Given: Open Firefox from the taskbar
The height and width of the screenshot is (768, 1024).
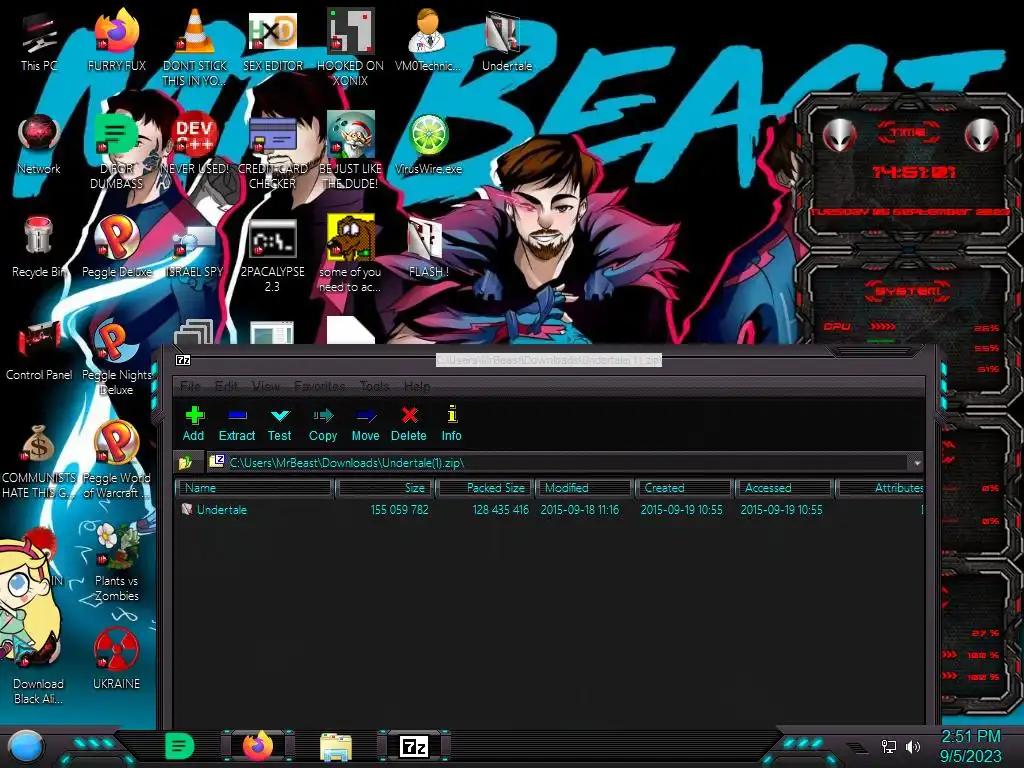Looking at the screenshot, I should tap(258, 746).
